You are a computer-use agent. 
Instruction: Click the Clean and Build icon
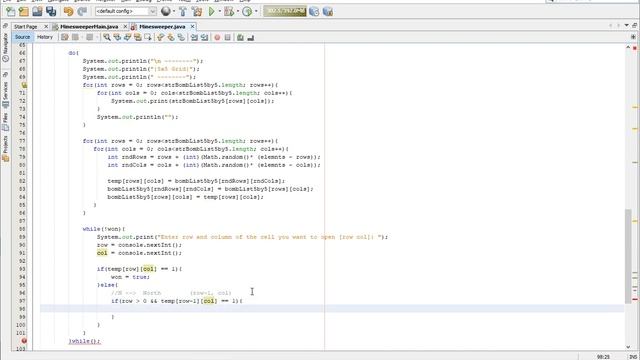point(197,11)
